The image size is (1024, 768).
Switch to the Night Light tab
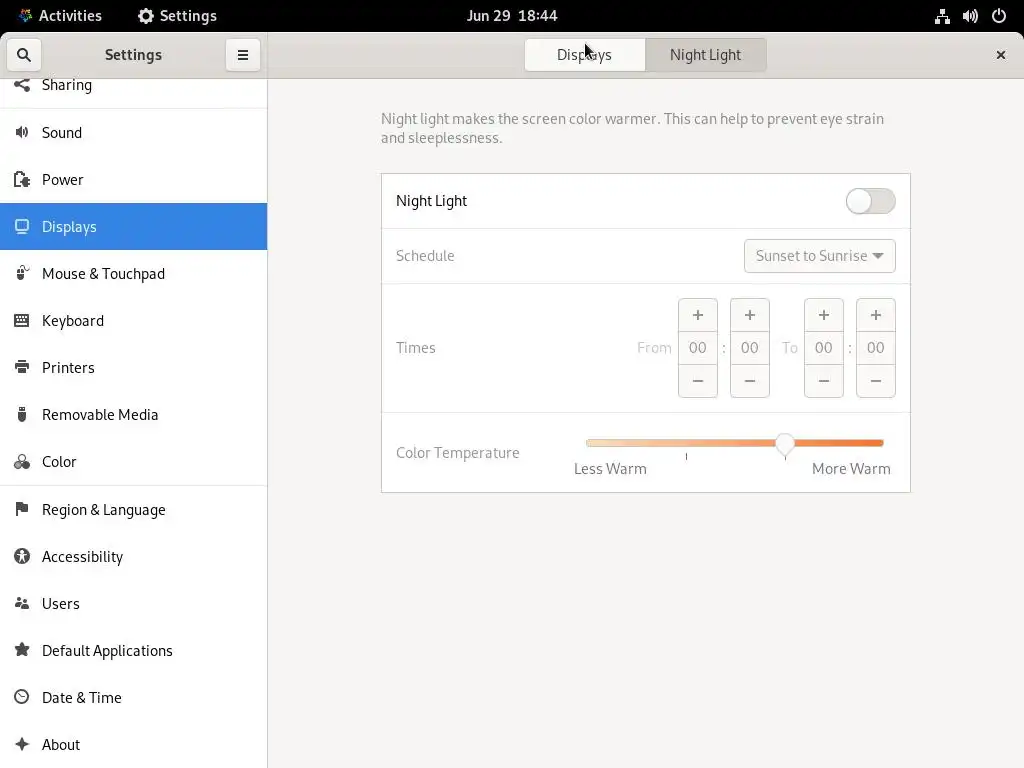tap(705, 55)
